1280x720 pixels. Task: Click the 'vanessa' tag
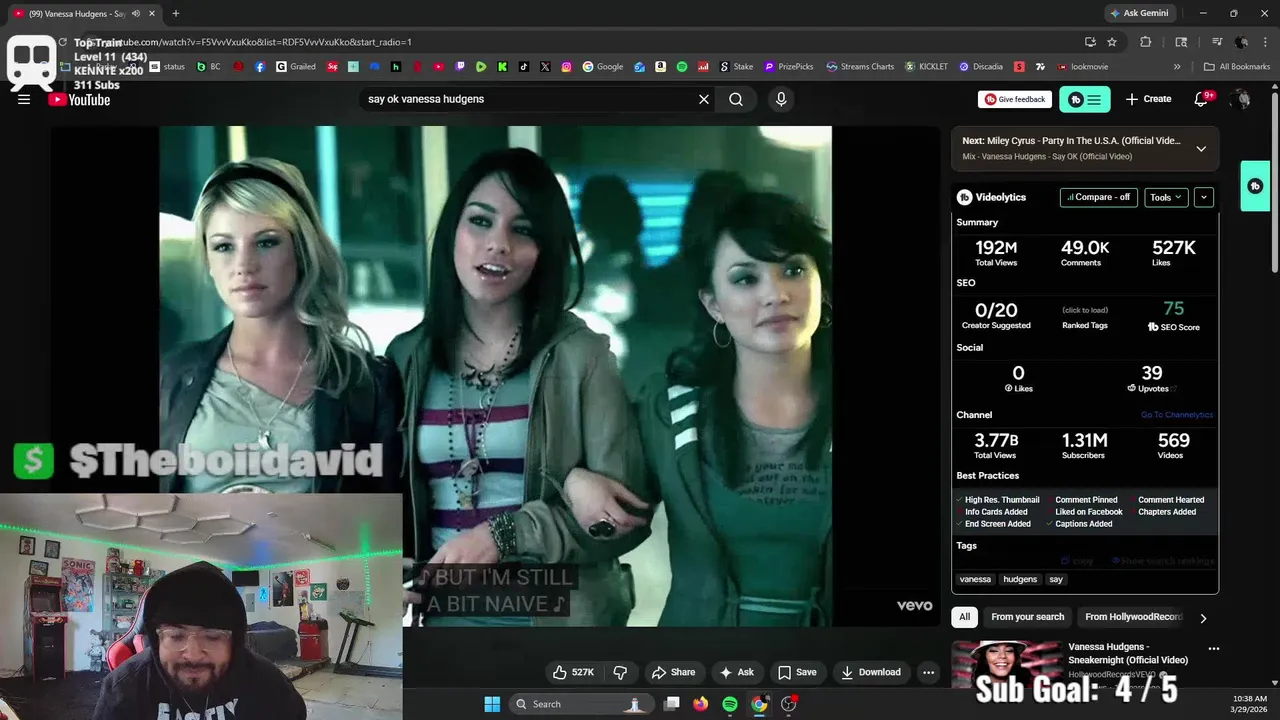(x=975, y=579)
